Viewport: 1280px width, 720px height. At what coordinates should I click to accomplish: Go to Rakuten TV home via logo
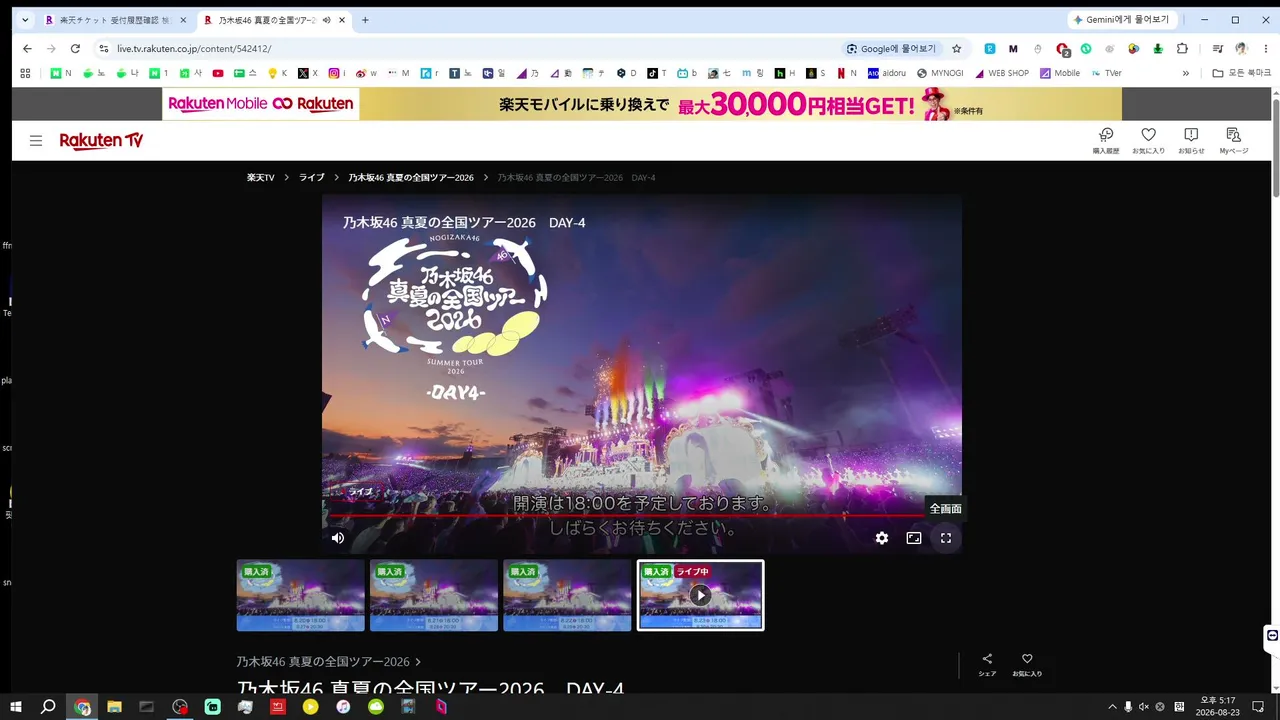point(101,141)
